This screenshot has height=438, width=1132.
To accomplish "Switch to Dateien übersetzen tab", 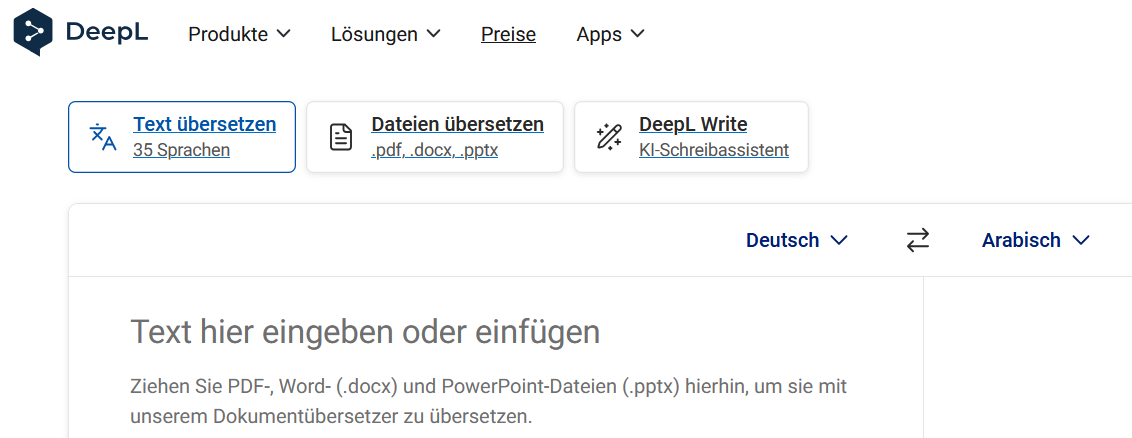I will [x=435, y=137].
